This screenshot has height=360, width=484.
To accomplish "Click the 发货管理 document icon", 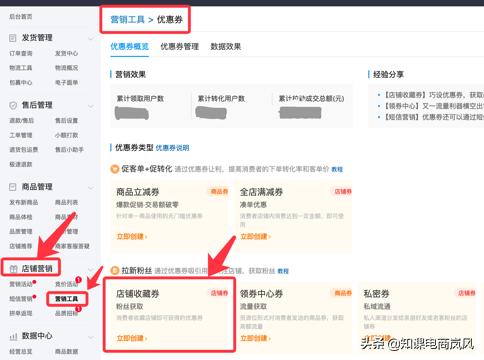I will [x=13, y=38].
